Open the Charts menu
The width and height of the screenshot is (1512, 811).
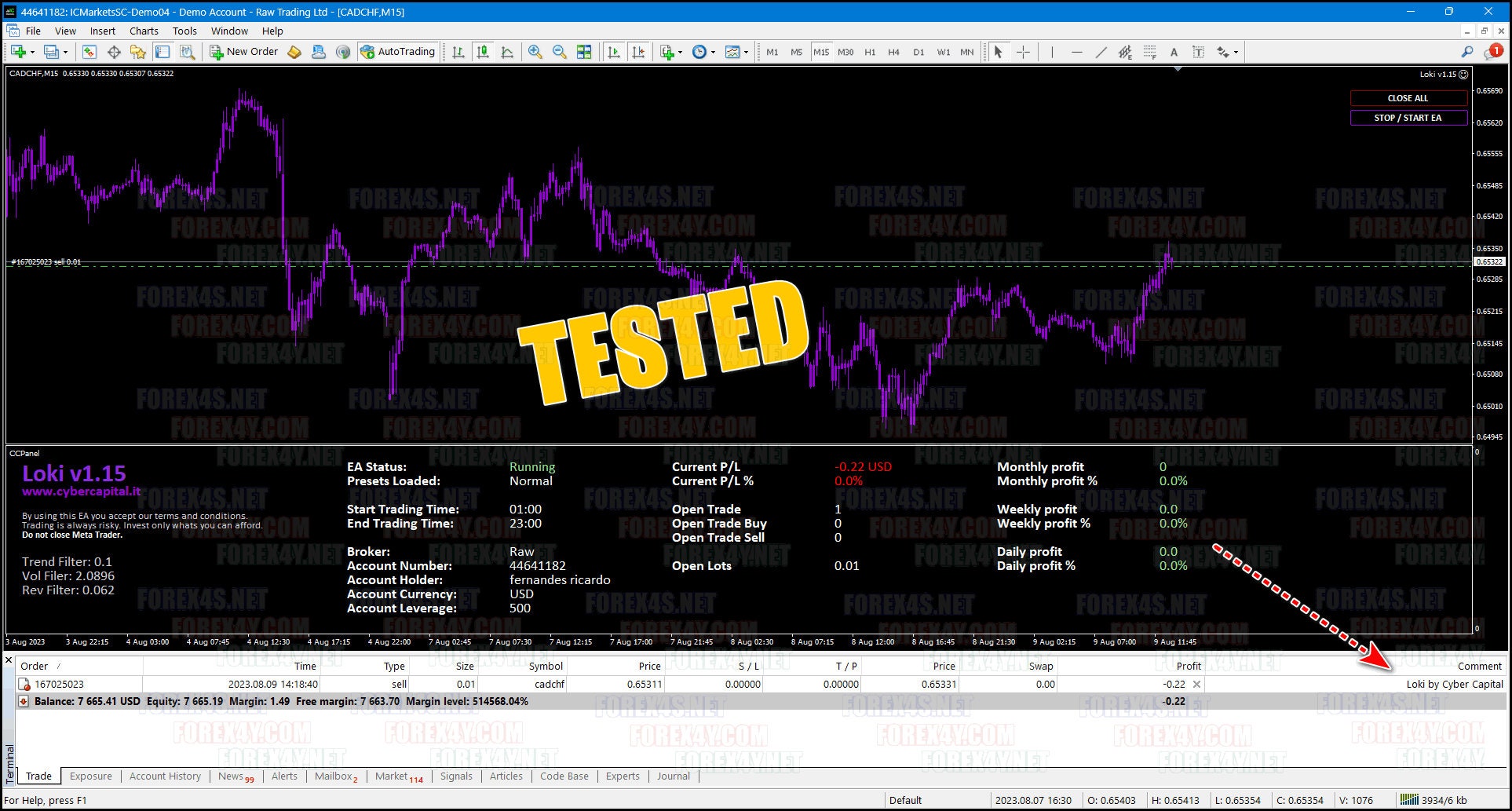pos(143,31)
